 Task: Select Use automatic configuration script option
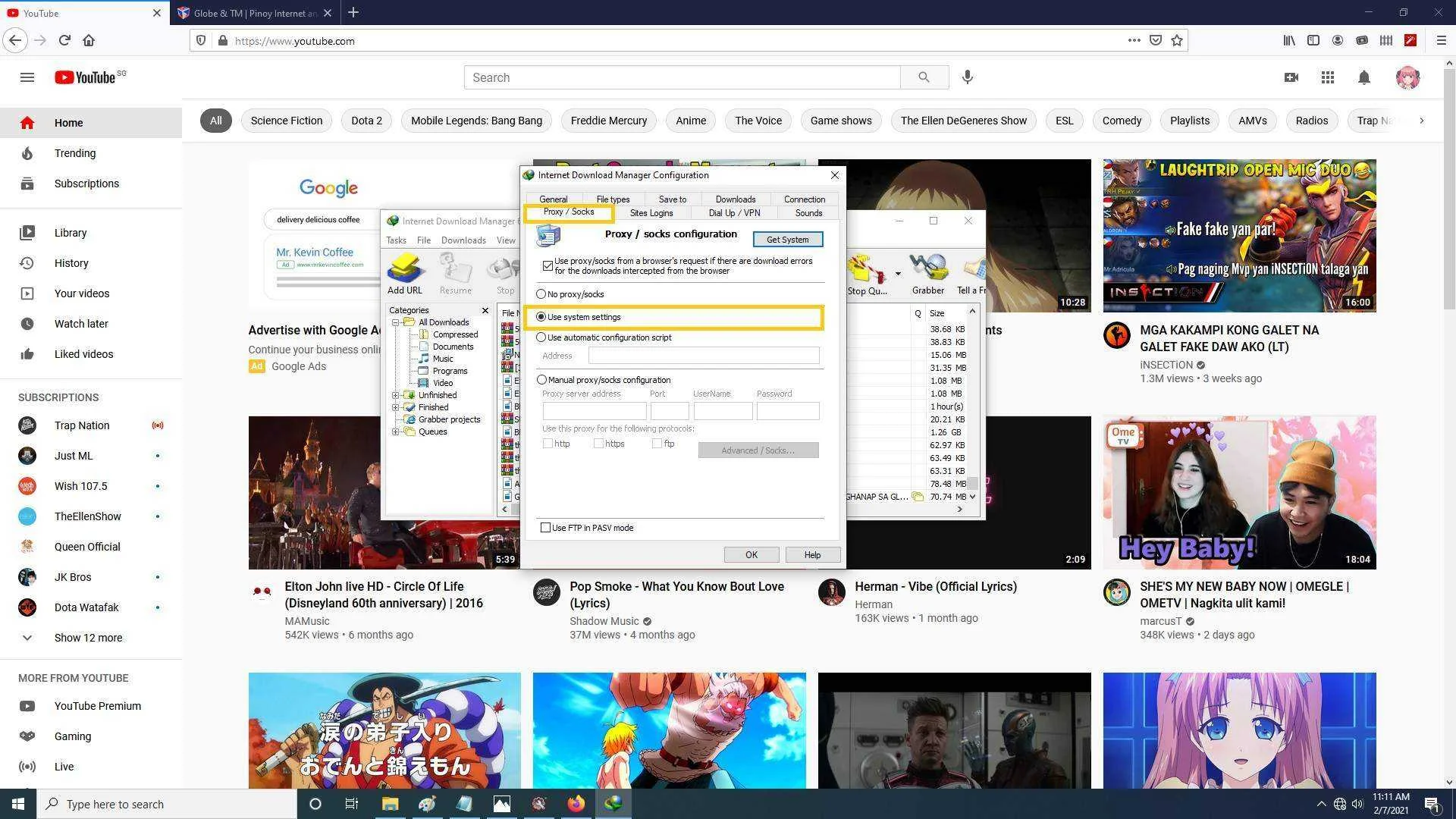[x=604, y=337]
